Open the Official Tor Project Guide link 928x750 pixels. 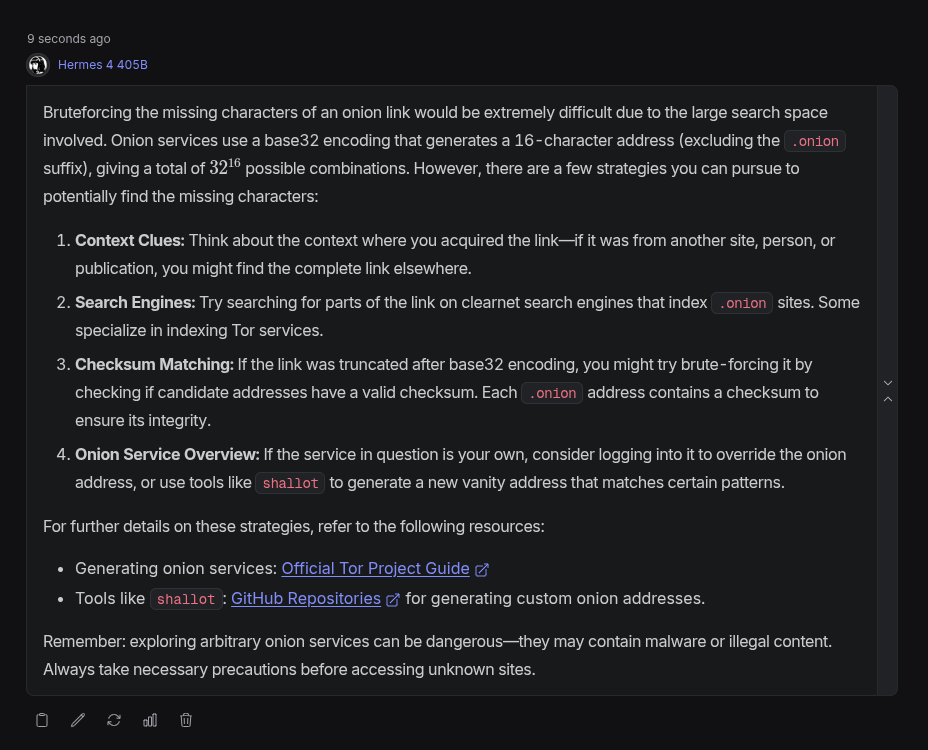(375, 568)
